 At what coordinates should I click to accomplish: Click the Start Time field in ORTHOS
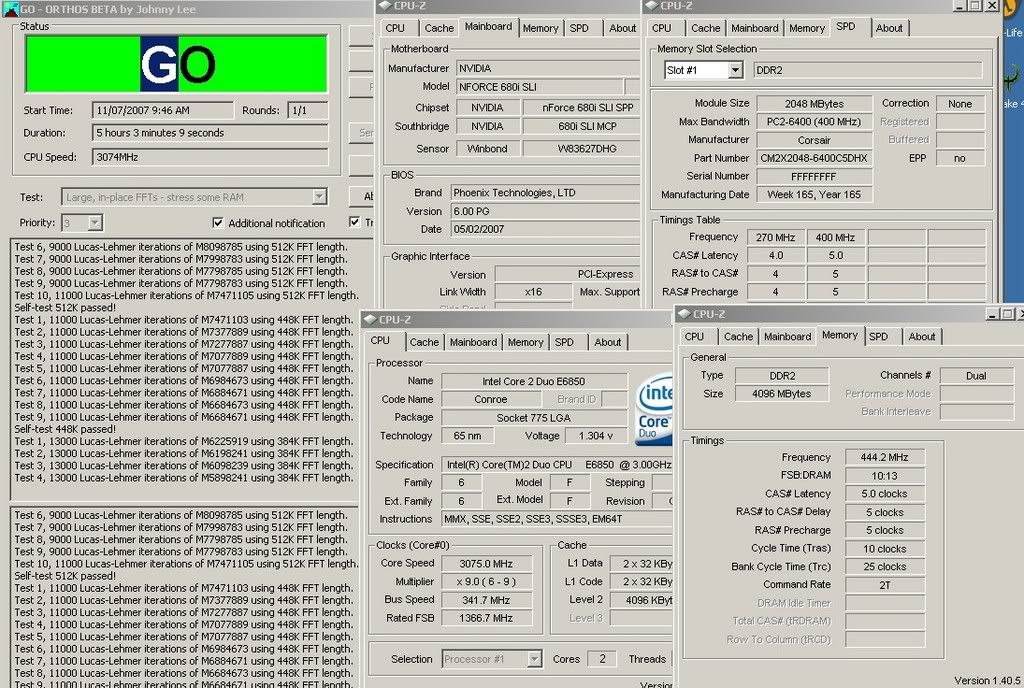(163, 110)
